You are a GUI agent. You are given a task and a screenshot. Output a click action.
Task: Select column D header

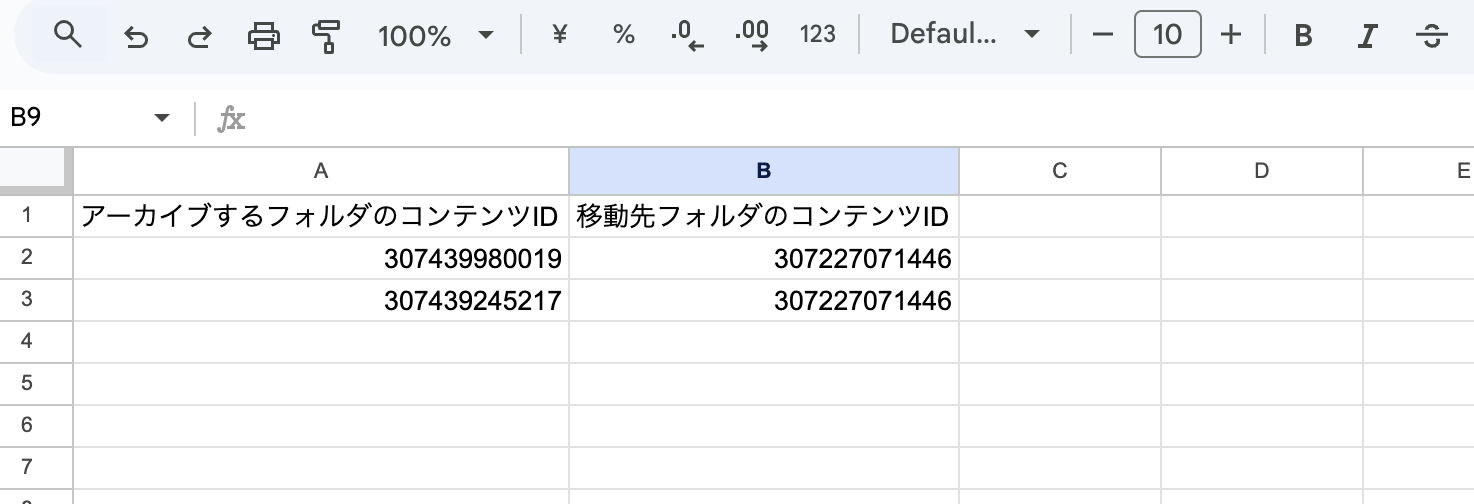point(1262,171)
